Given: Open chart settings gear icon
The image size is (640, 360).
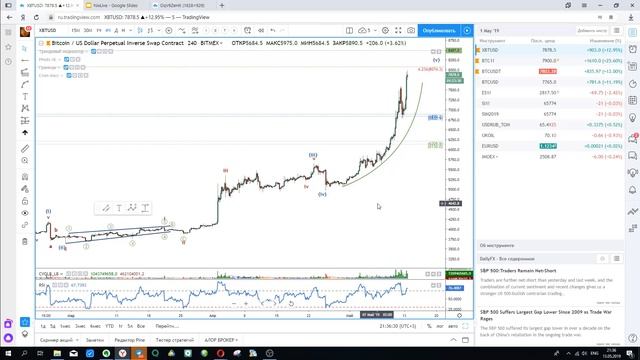Looking at the screenshot, I should coord(385,31).
